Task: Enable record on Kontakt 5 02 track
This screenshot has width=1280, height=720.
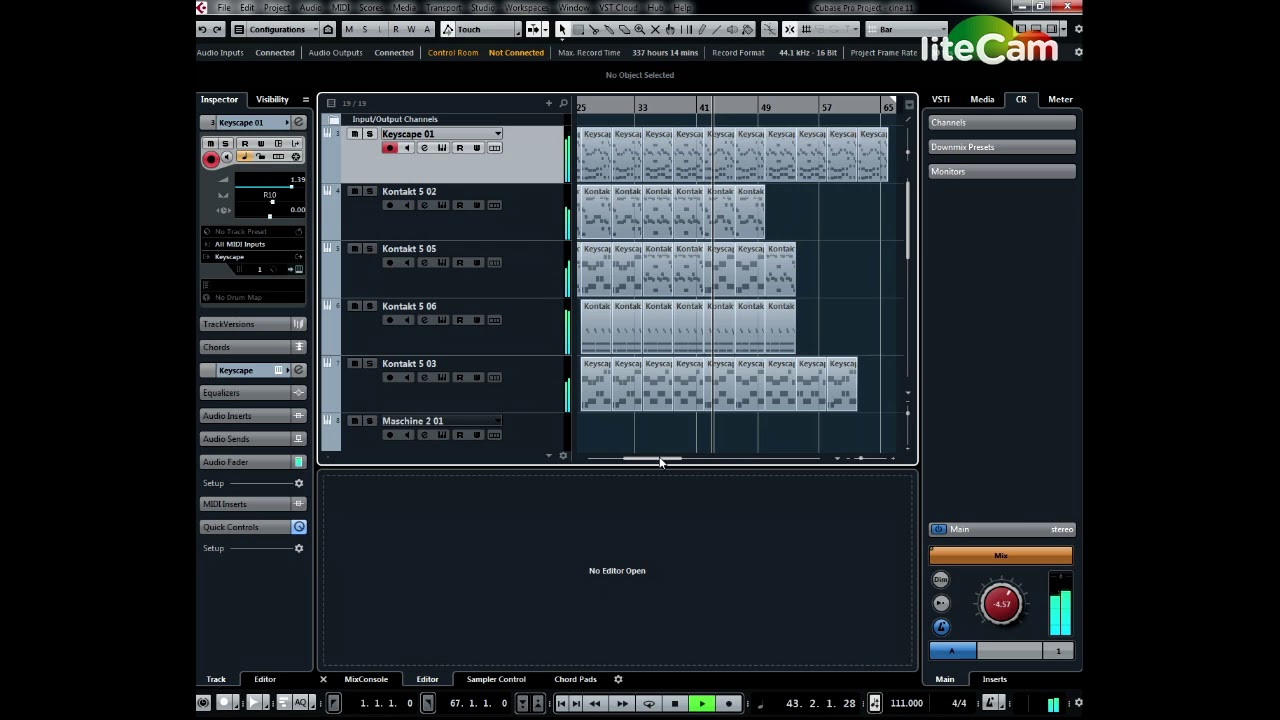Action: click(x=389, y=206)
